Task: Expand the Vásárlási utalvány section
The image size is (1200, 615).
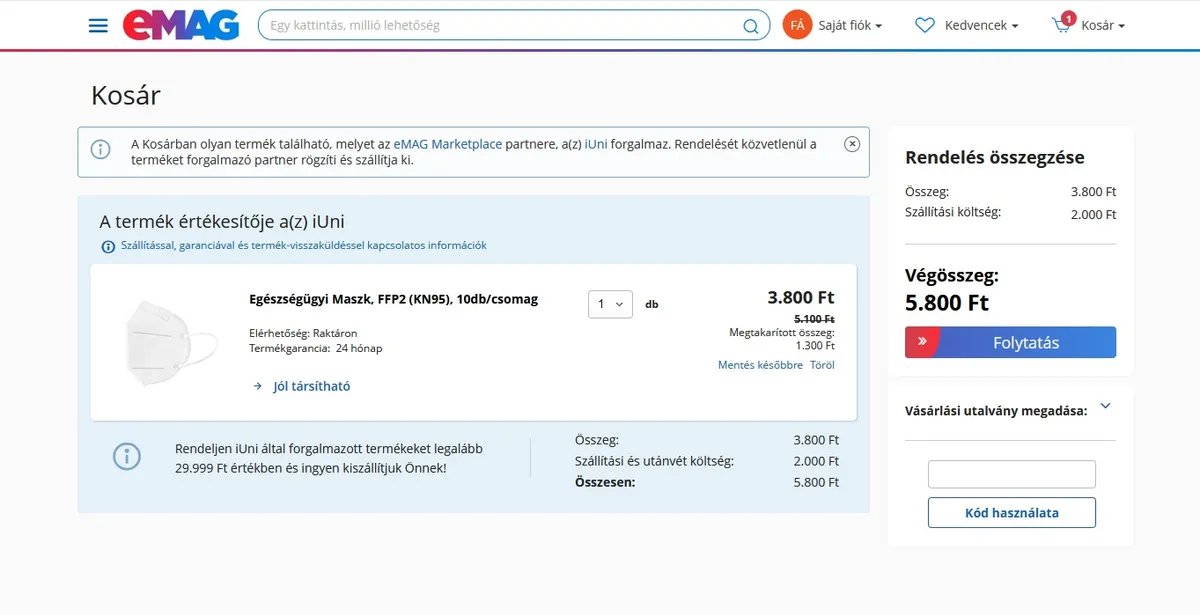Action: coord(1105,406)
